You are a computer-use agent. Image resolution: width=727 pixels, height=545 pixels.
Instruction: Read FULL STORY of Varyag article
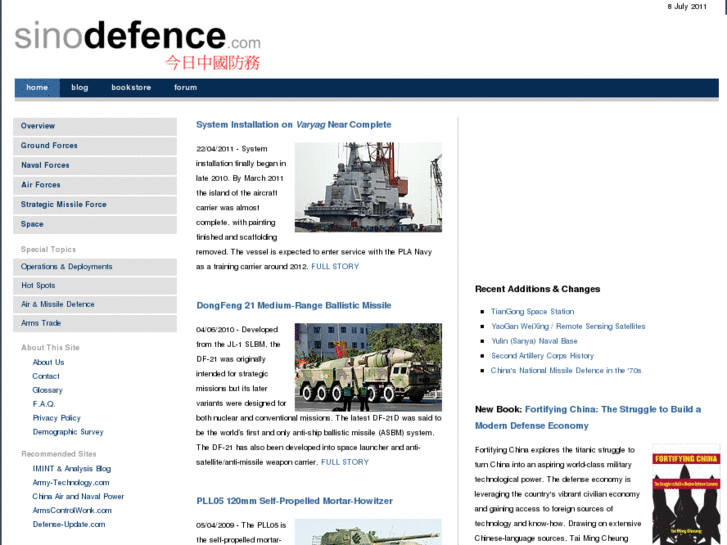(335, 267)
